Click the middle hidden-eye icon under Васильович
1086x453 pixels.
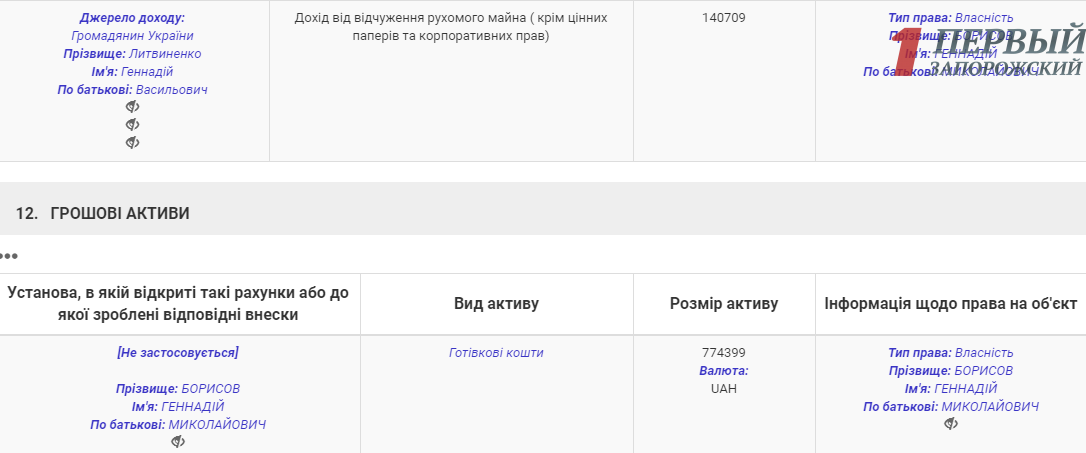(x=132, y=125)
